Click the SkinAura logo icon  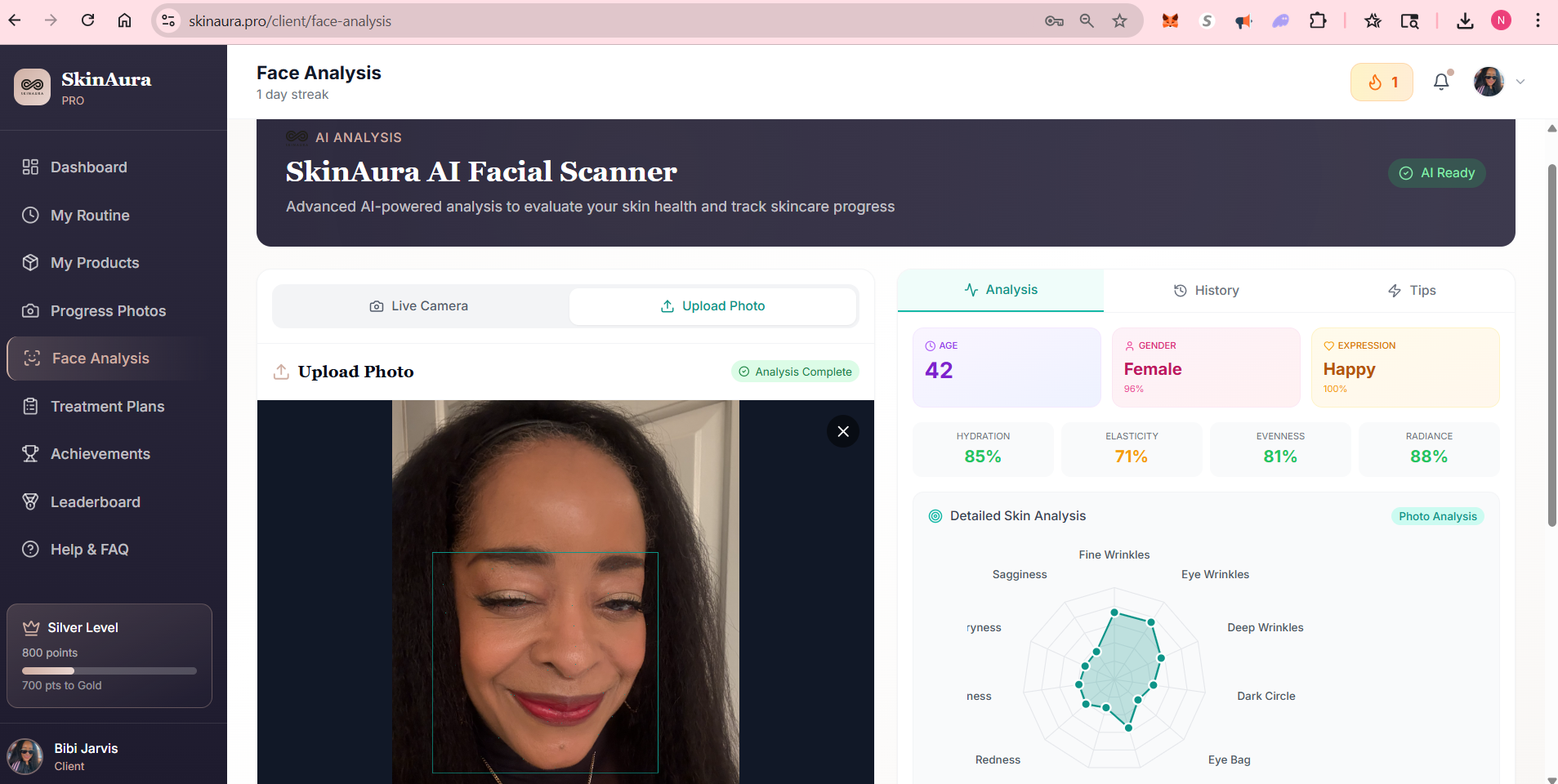click(33, 87)
